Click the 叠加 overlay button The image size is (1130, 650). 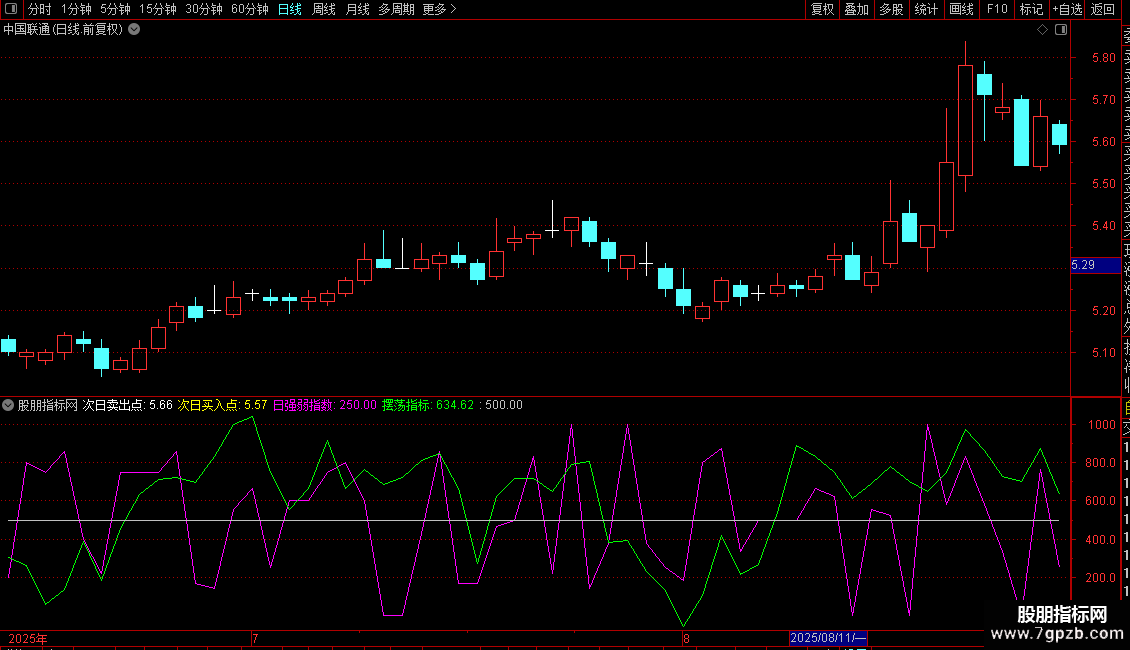pos(856,9)
